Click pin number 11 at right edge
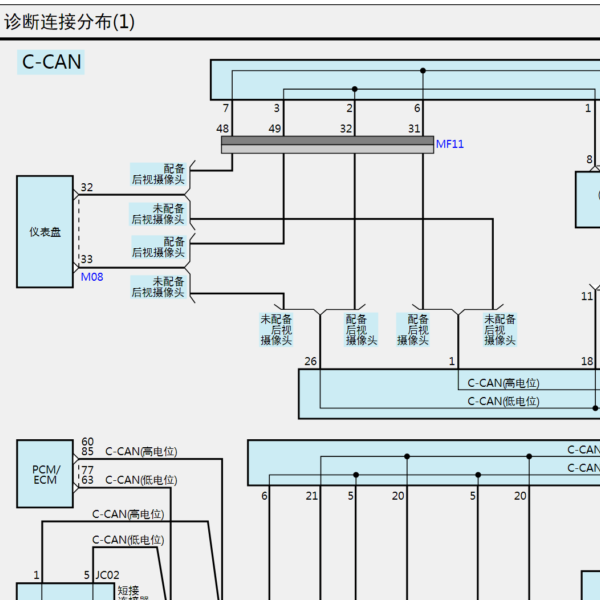600x600 pixels. 587,296
